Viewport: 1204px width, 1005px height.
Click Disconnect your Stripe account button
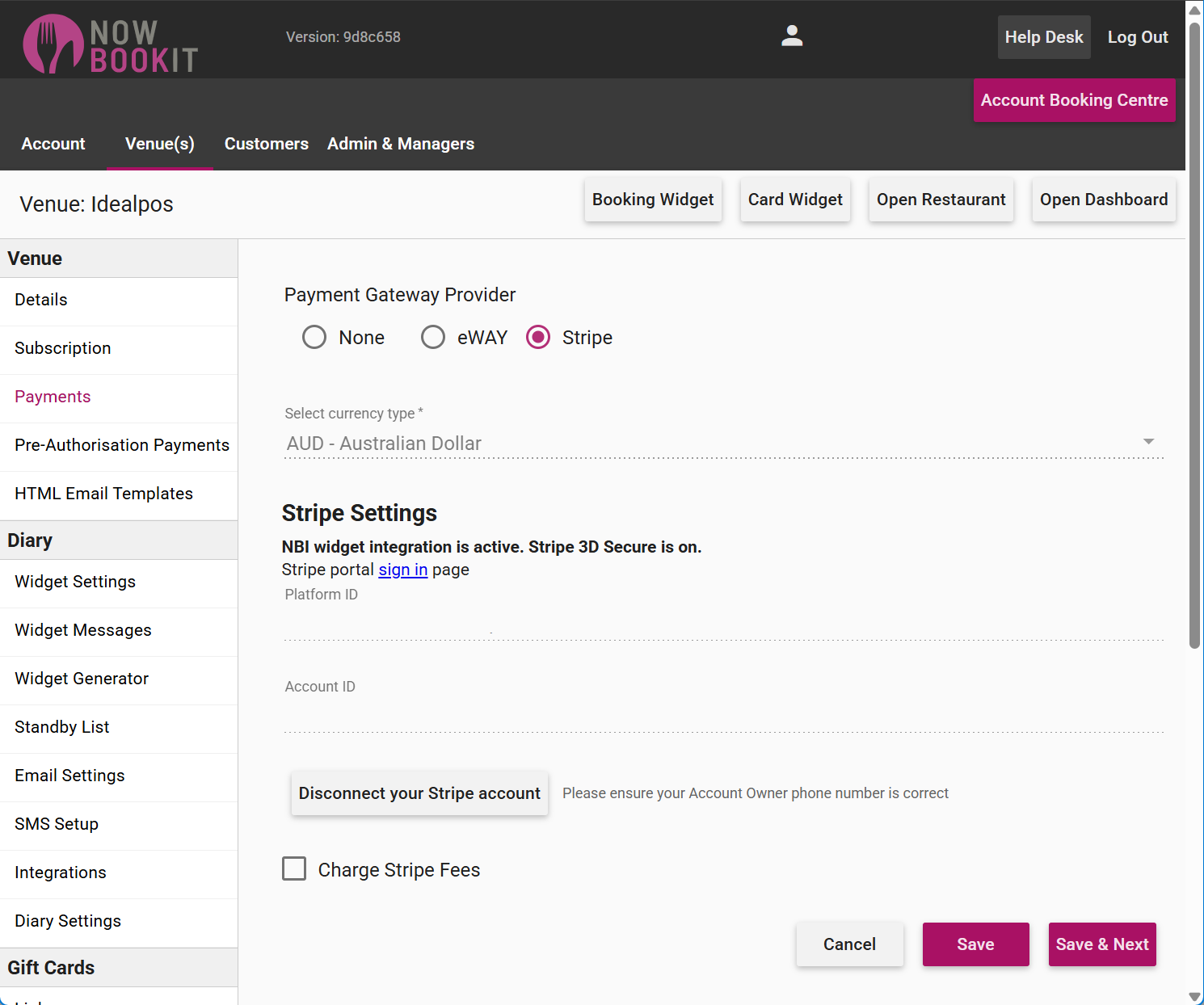[419, 793]
